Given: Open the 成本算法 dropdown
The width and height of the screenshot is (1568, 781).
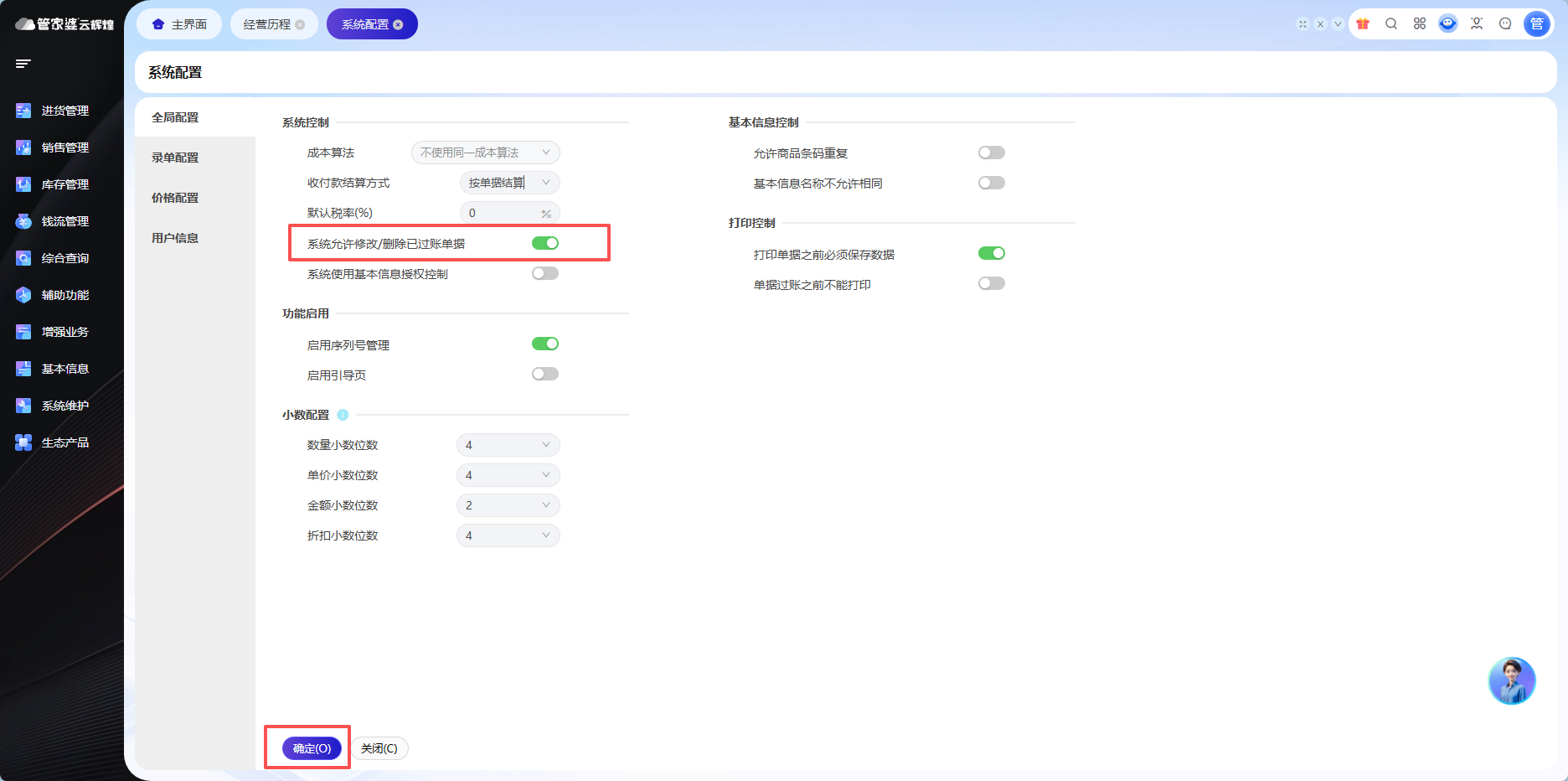Looking at the screenshot, I should [x=486, y=153].
